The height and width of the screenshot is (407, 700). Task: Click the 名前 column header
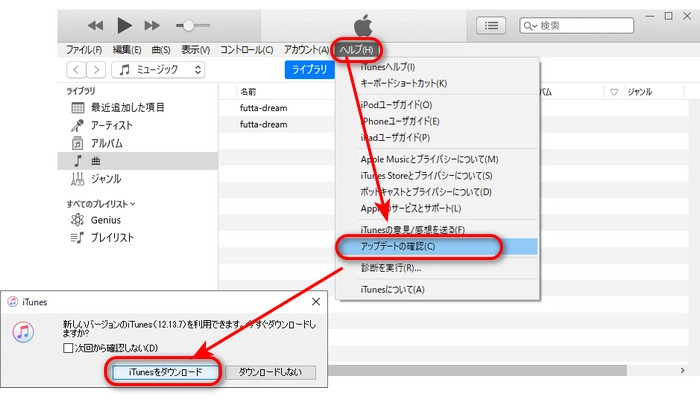(x=248, y=91)
